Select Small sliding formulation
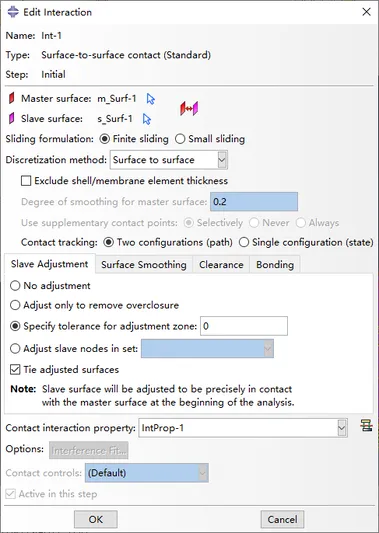Image resolution: width=379 pixels, height=533 pixels. [x=210, y=139]
